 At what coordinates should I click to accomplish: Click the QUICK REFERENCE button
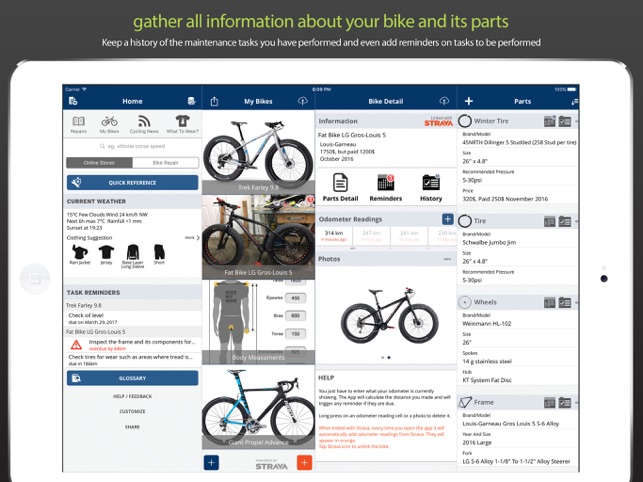point(132,183)
